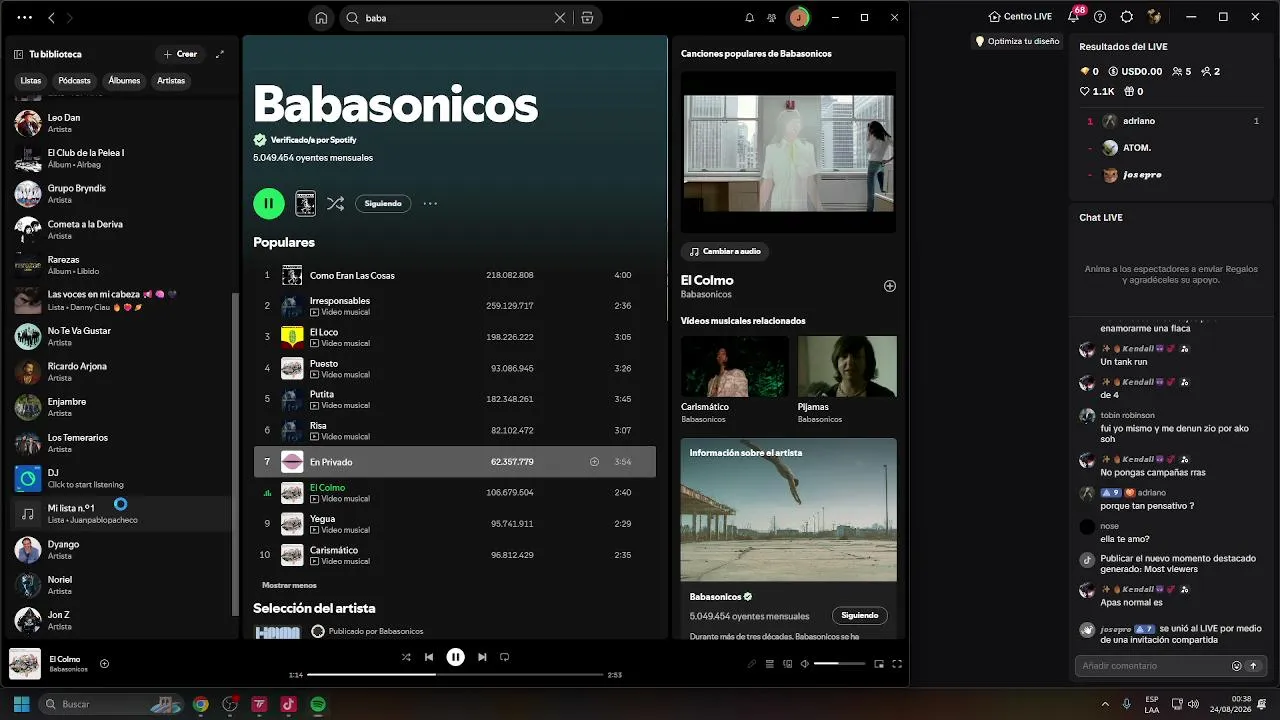The width and height of the screenshot is (1280, 720).
Task: Navigate back in Spotify history
Action: 52,17
